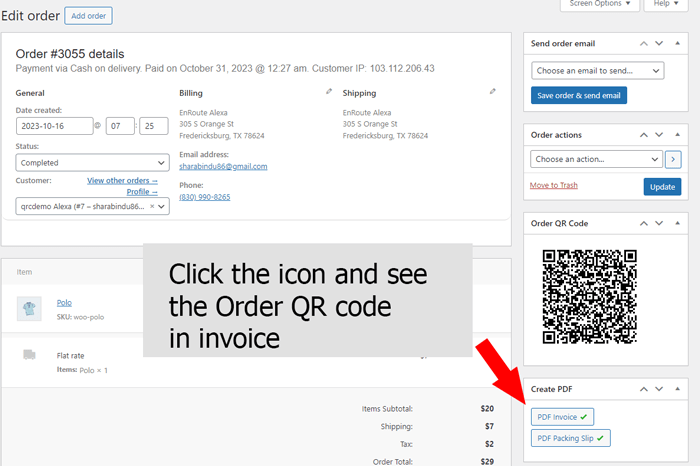Open the Customer selection dropdown

tap(92, 206)
